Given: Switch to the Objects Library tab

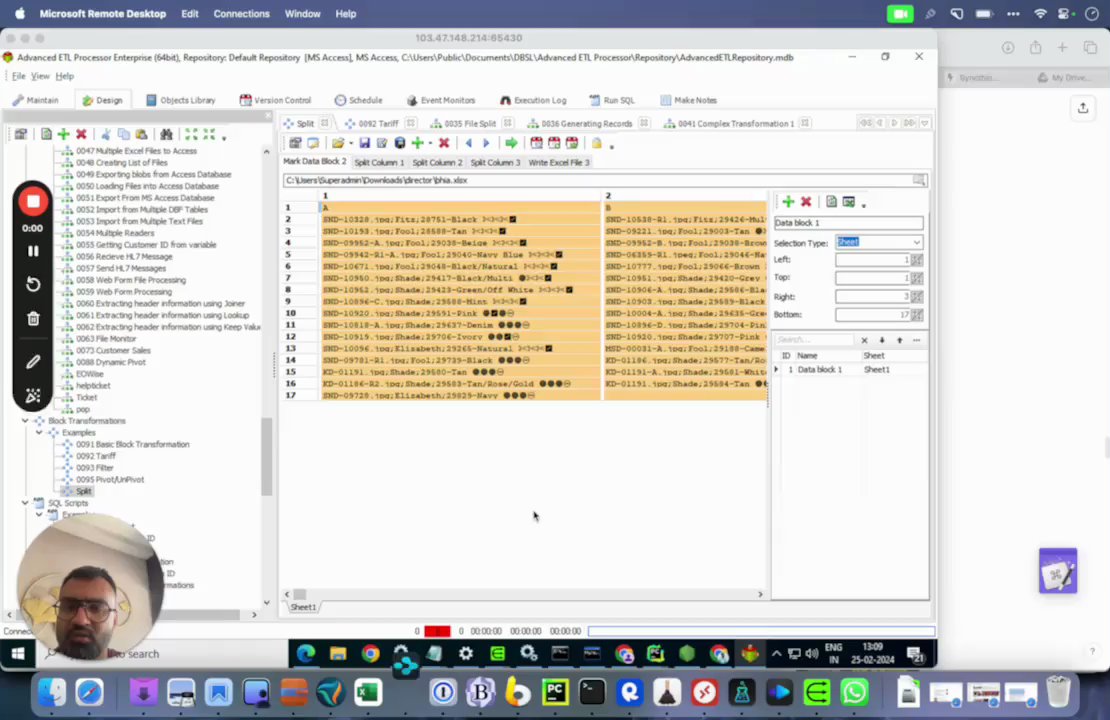Looking at the screenshot, I should 181,100.
